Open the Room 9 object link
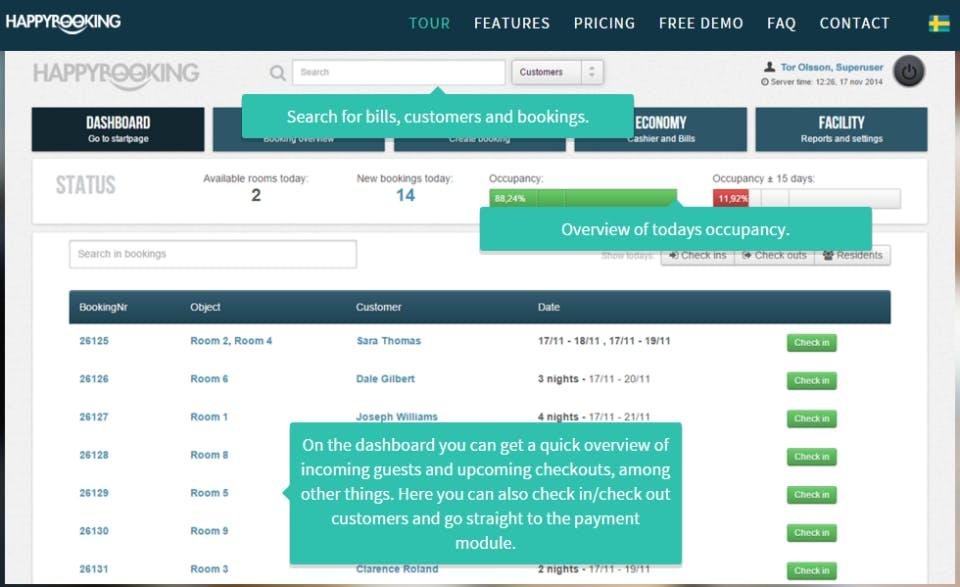 coord(209,531)
